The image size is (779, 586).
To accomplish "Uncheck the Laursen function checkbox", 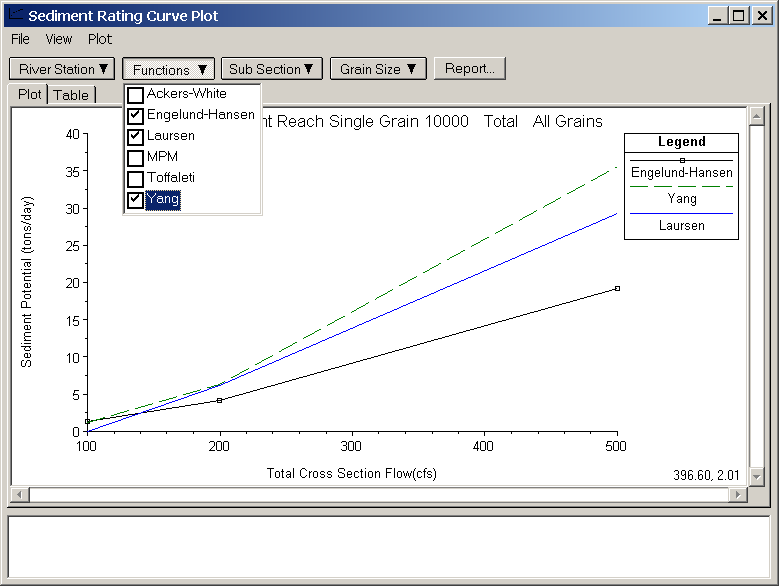I will click(136, 137).
